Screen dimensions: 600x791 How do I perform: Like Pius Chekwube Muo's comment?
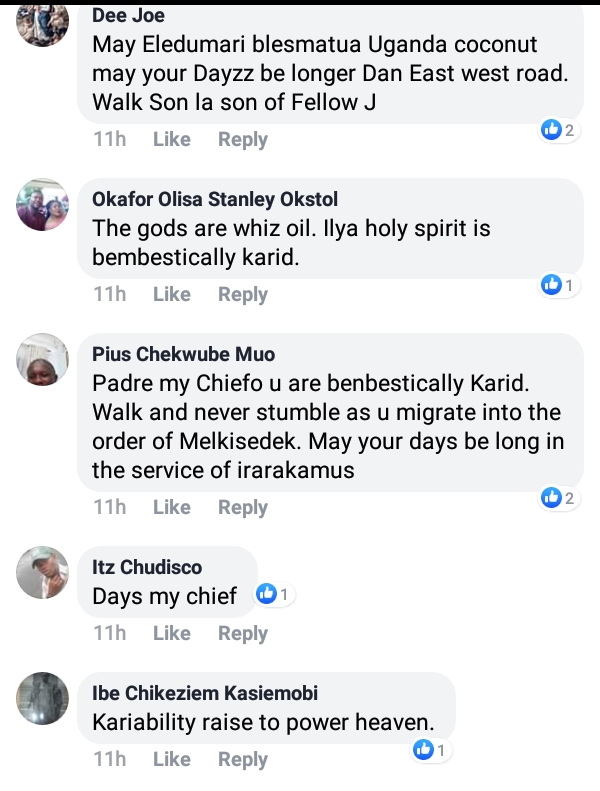tap(171, 507)
